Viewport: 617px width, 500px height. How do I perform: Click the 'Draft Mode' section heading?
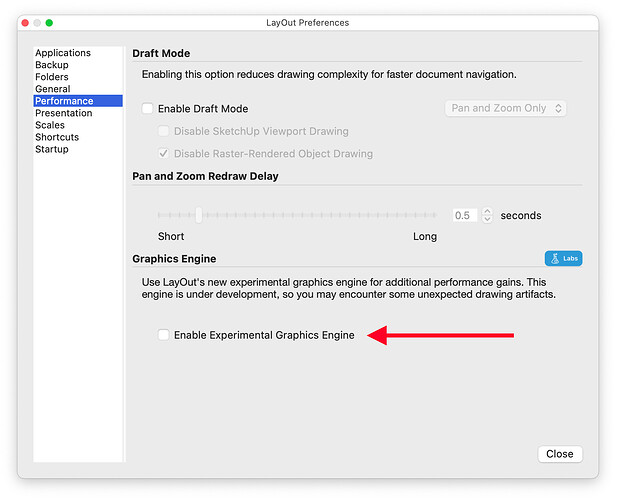[x=161, y=53]
